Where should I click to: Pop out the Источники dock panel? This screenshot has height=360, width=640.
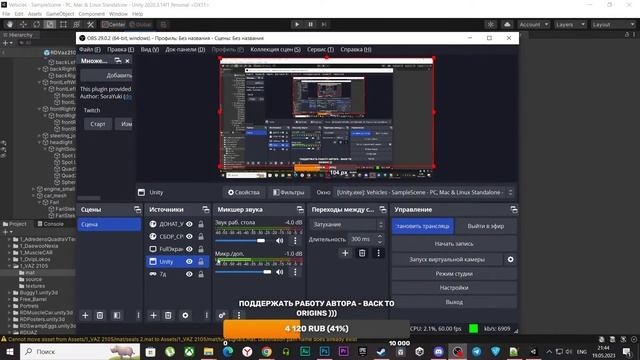tap(205, 210)
